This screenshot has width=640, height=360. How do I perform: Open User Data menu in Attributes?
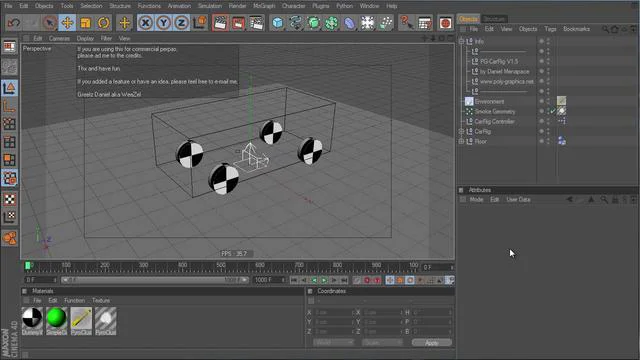click(x=518, y=200)
